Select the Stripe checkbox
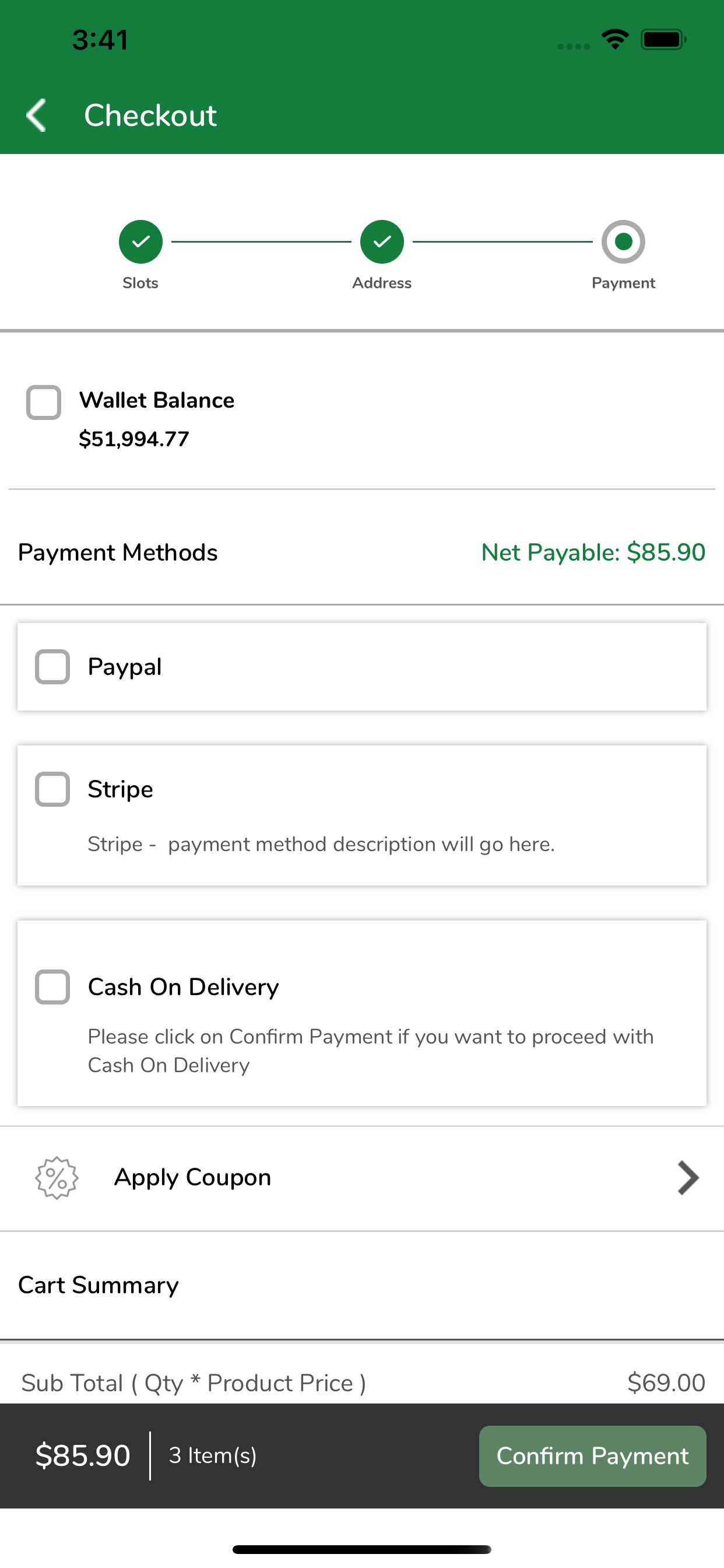This screenshot has height=1568, width=724. click(52, 789)
